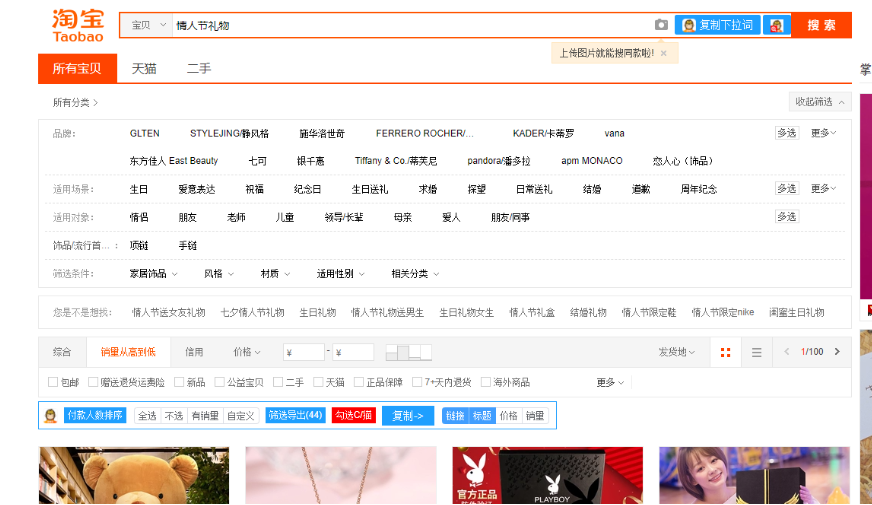Open 相关分类 filter dropdown
Image resolution: width=872 pixels, height=505 pixels.
[415, 274]
